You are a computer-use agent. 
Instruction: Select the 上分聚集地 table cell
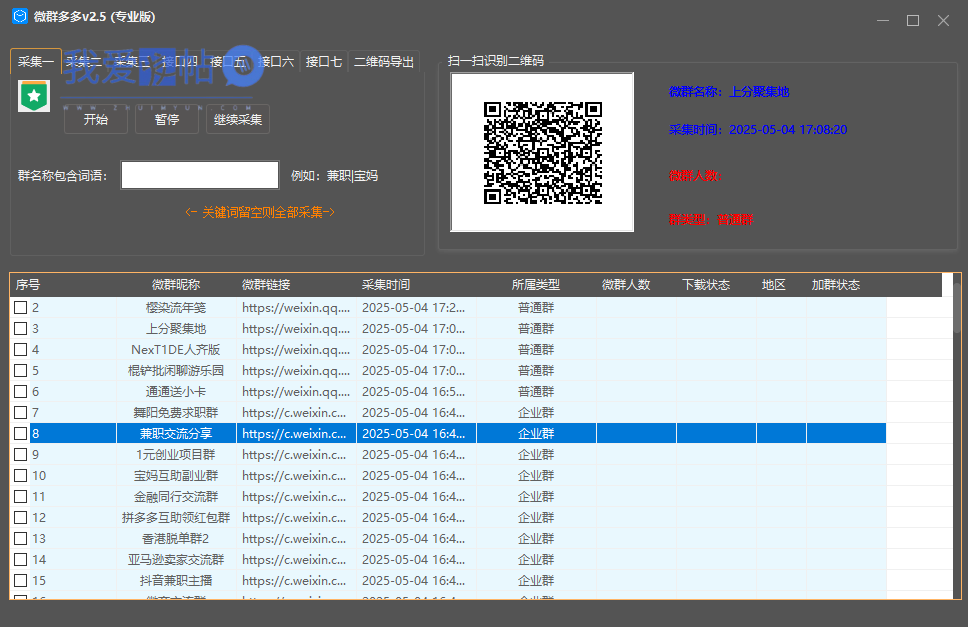[x=176, y=328]
